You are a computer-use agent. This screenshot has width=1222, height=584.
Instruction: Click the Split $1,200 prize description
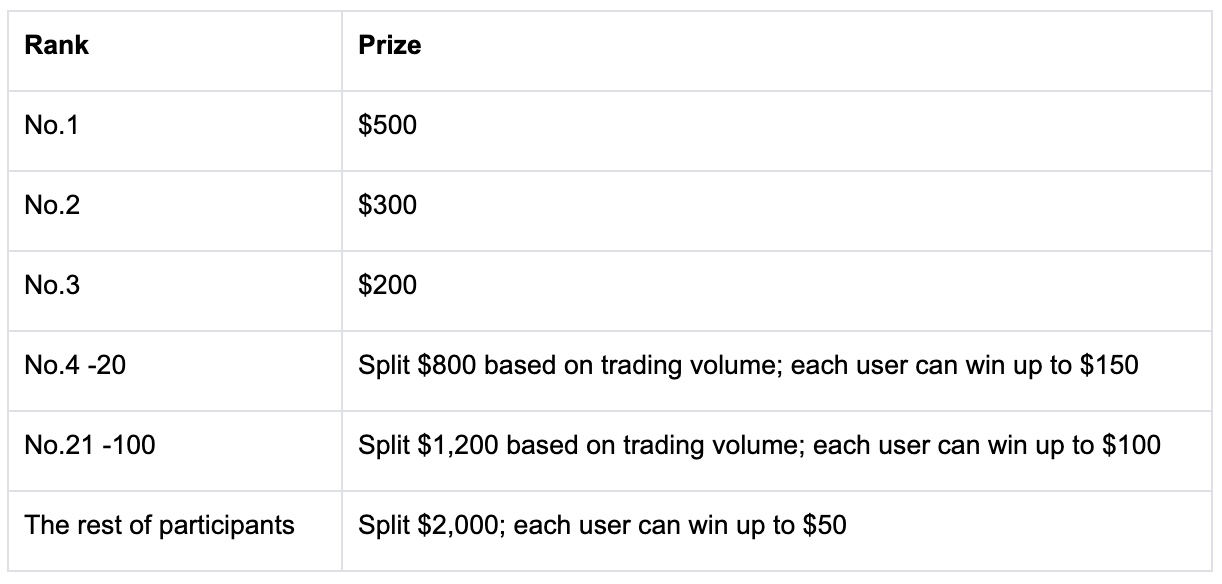point(760,444)
